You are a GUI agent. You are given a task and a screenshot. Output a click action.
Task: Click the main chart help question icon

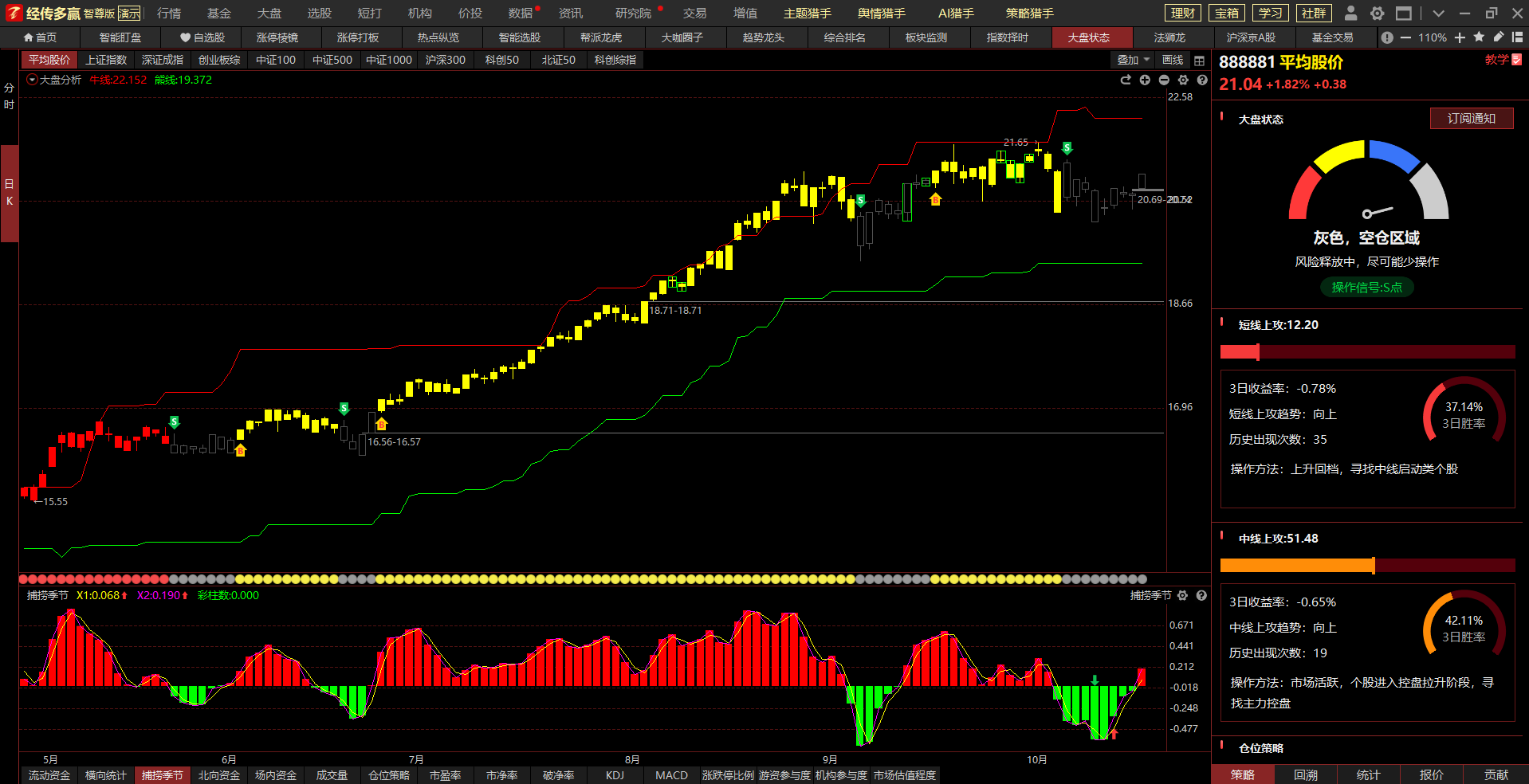coord(1202,80)
